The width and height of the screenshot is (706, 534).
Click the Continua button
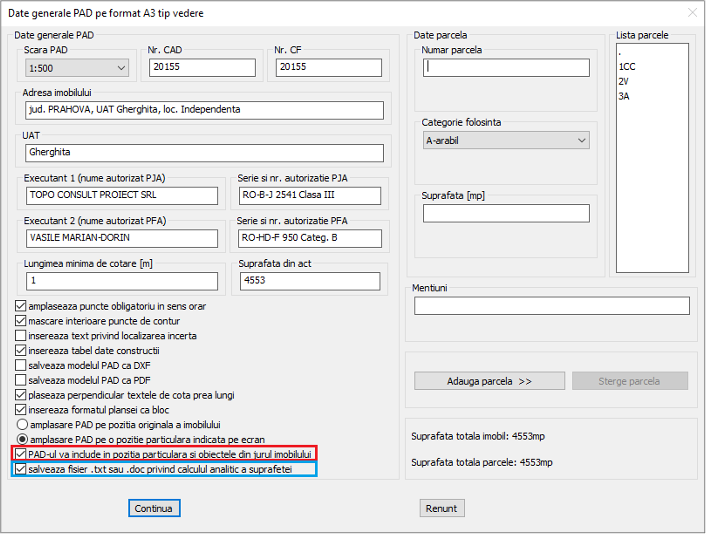pos(155,508)
